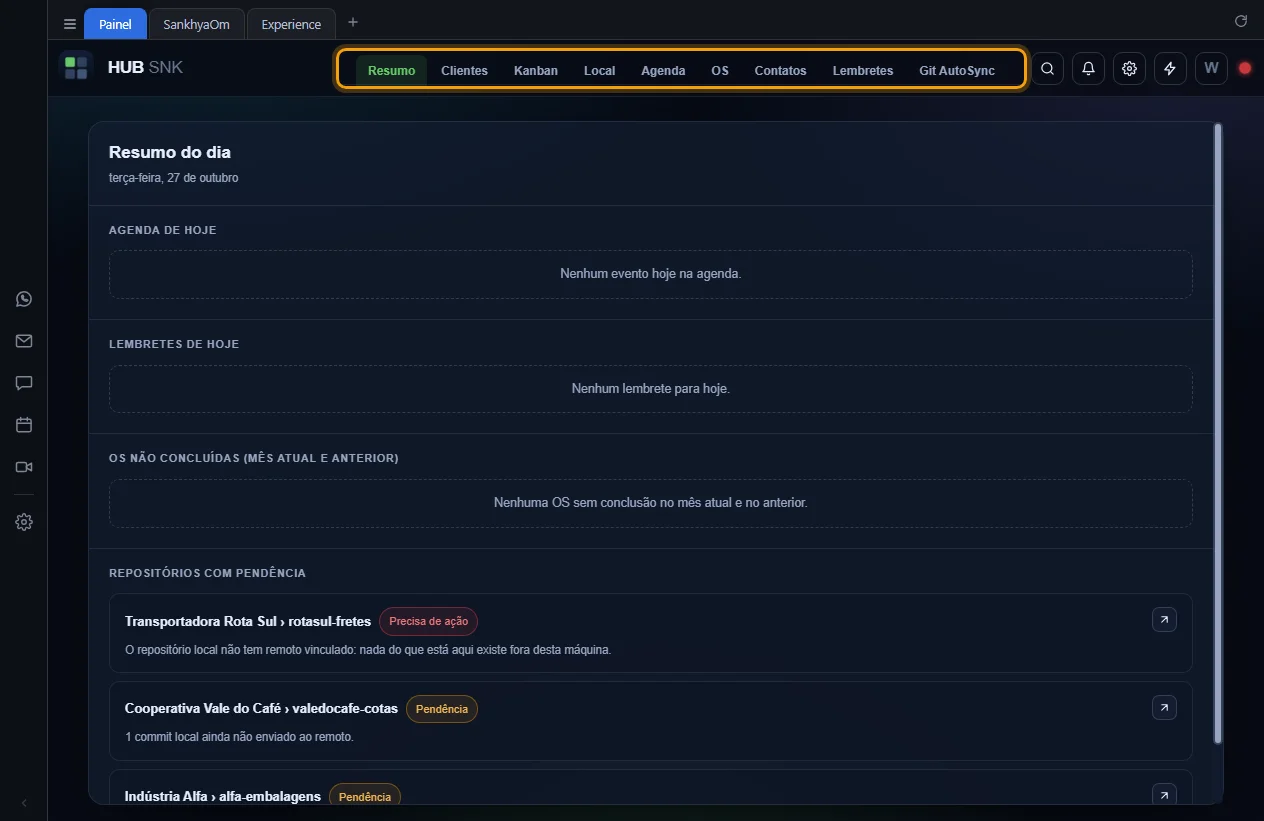The image size is (1264, 821).
Task: Click REPOSITÓRIOS COM PENDÊNCIA section label
Action: pos(207,573)
